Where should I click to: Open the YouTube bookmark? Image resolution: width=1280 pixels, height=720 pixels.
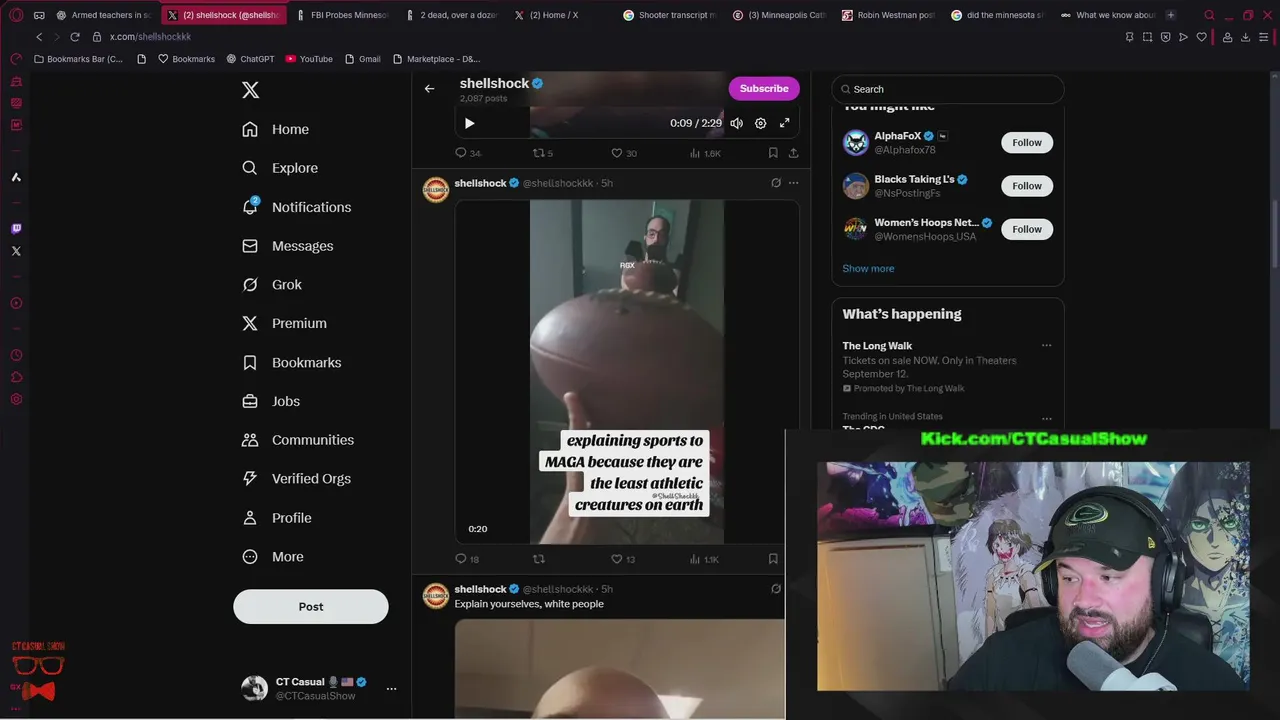(308, 59)
